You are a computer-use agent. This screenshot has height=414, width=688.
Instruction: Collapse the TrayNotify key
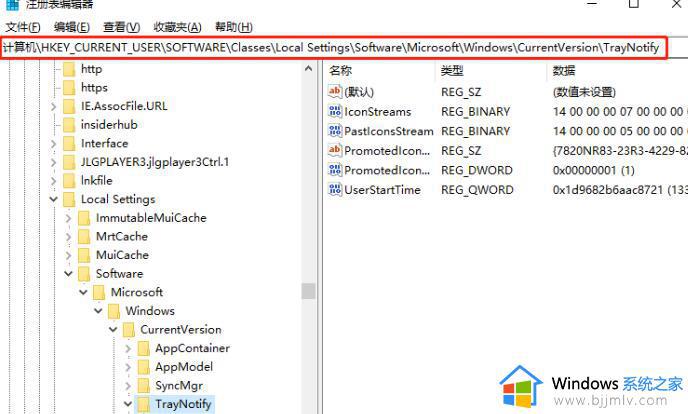[x=128, y=404]
